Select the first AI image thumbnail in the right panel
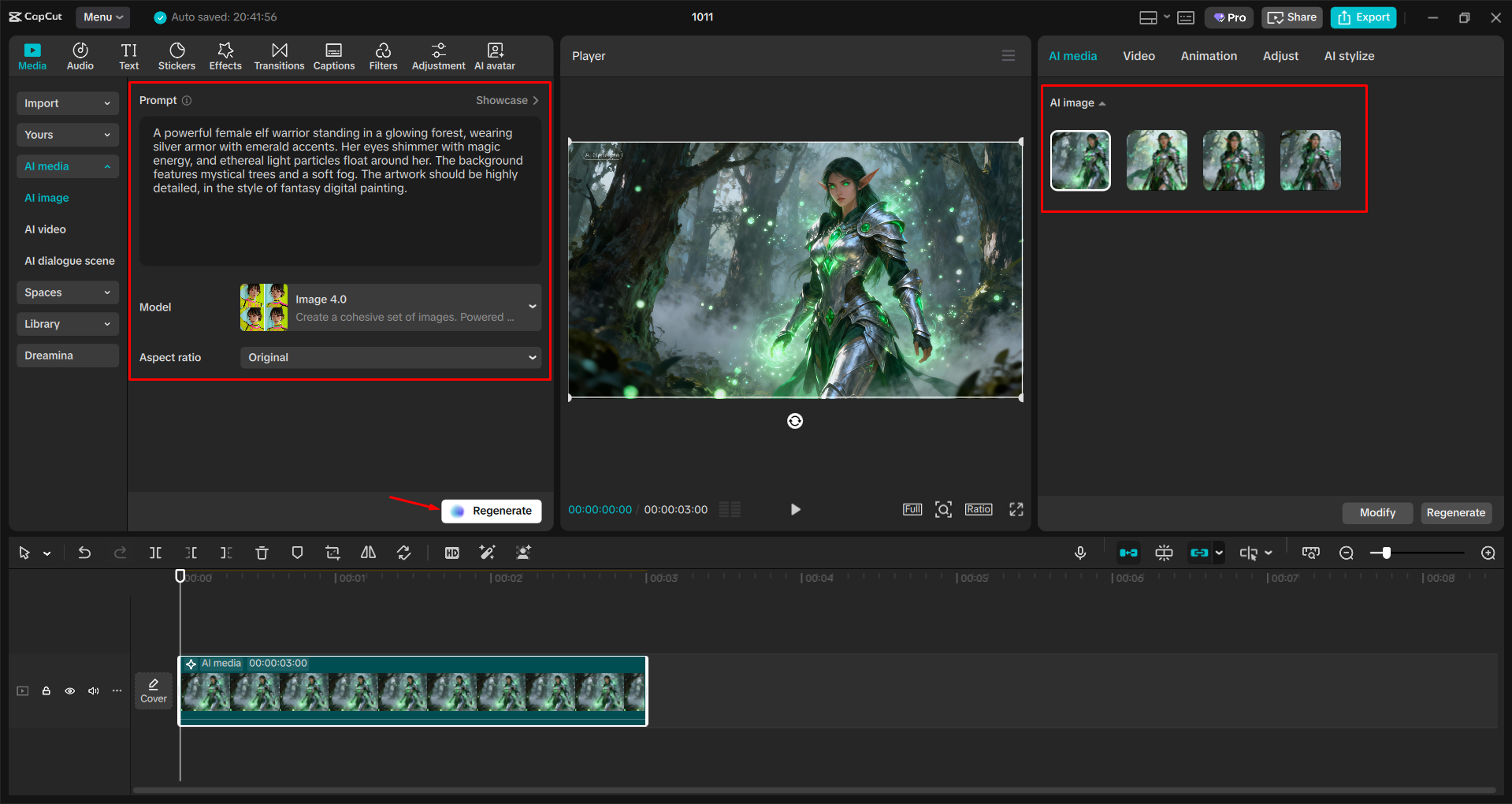Screen dimensions: 1512x804 click(x=1080, y=160)
